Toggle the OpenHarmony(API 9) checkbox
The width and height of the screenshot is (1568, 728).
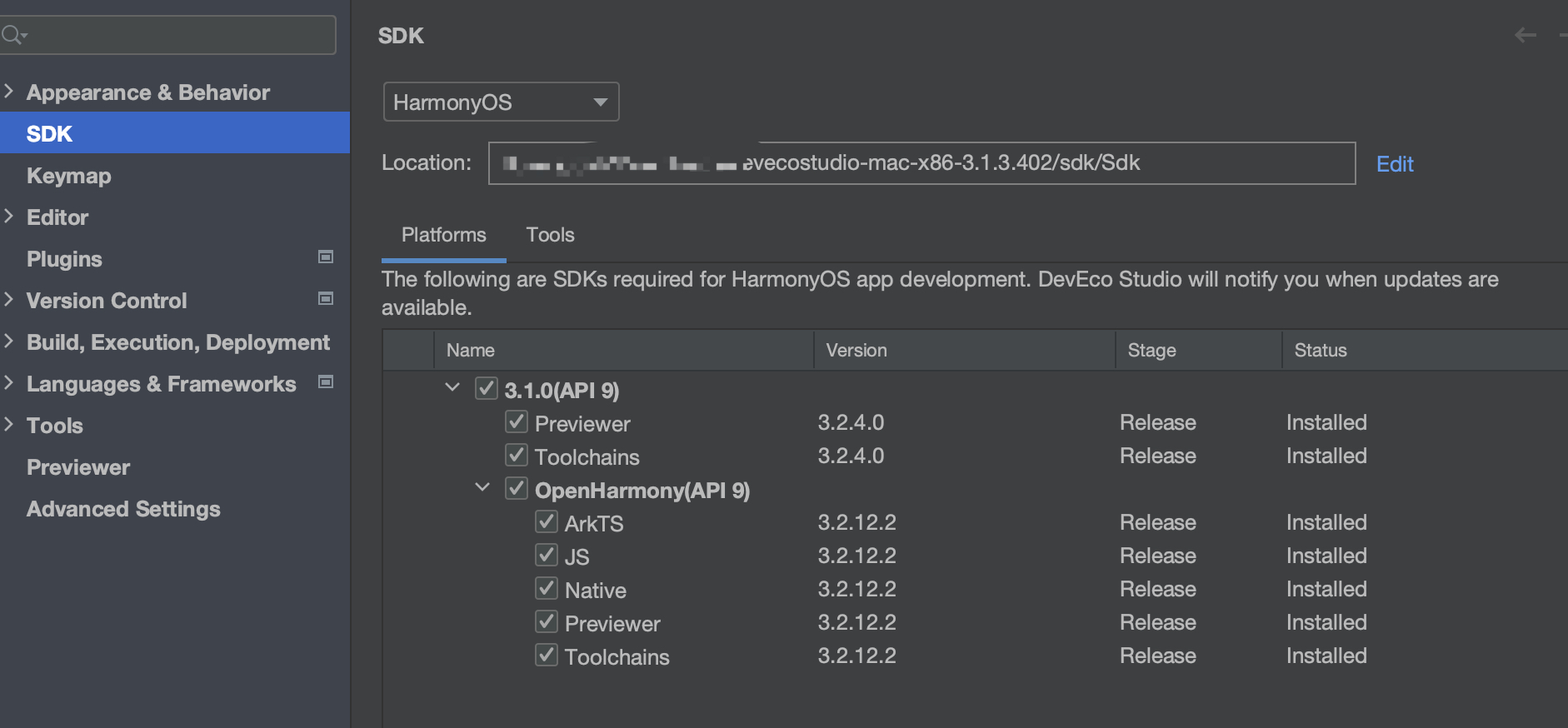tap(517, 488)
